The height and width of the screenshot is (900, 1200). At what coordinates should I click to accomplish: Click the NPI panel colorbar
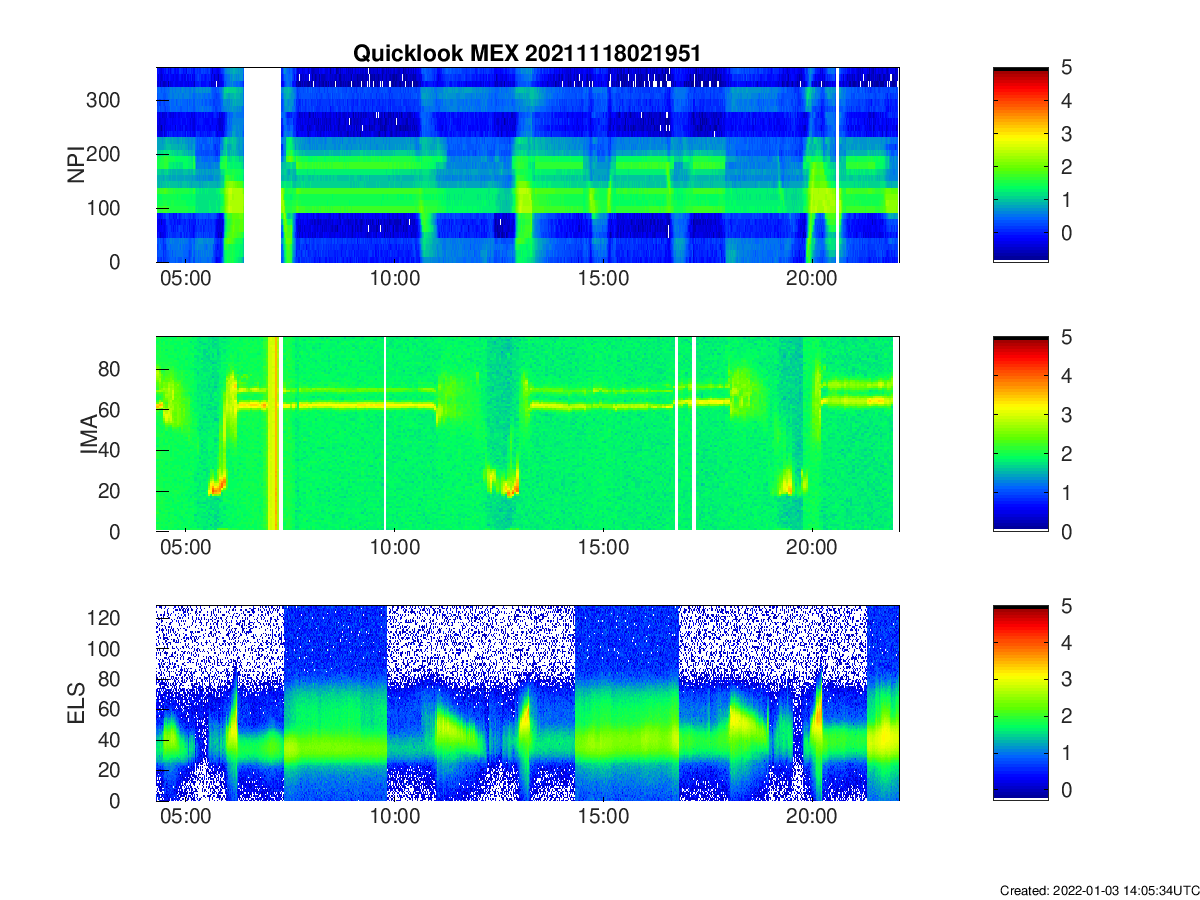[x=1020, y=164]
